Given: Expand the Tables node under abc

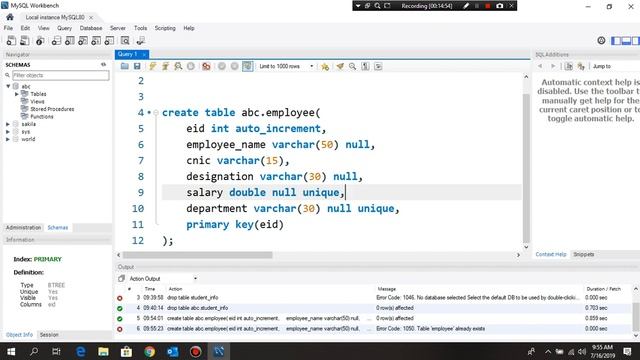Looking at the screenshot, I should [x=17, y=94].
